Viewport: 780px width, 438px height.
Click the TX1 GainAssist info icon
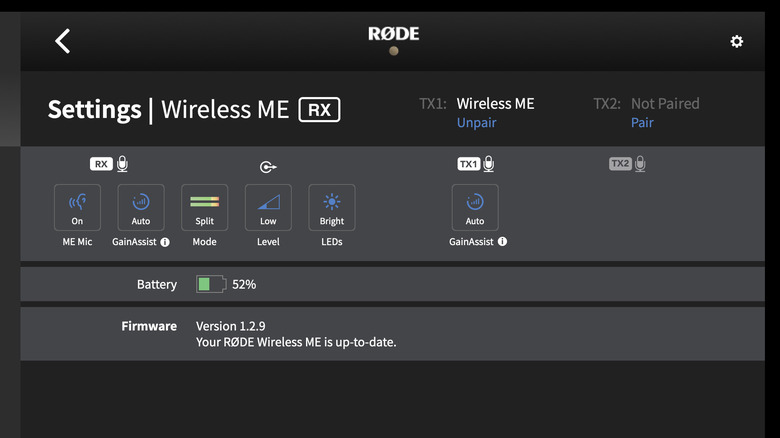pos(502,242)
